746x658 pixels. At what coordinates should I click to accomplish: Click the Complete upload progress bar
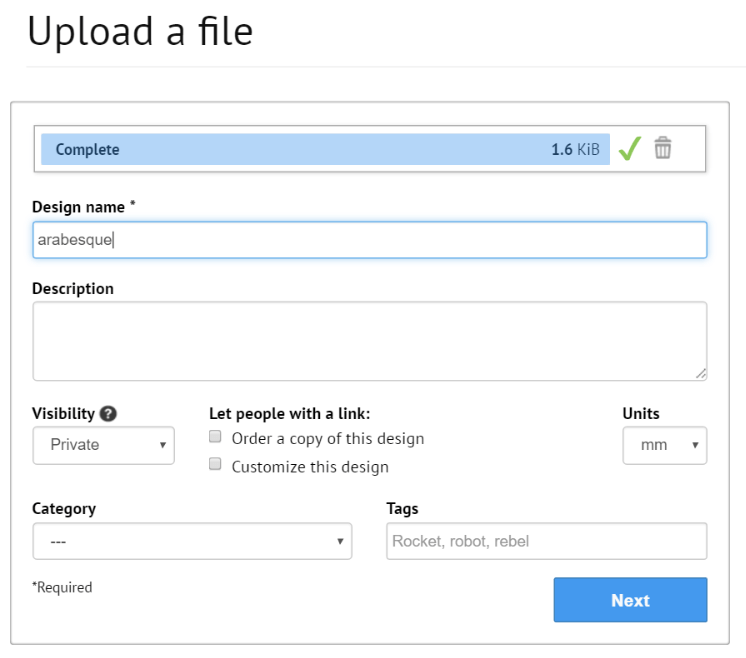pyautogui.click(x=325, y=149)
